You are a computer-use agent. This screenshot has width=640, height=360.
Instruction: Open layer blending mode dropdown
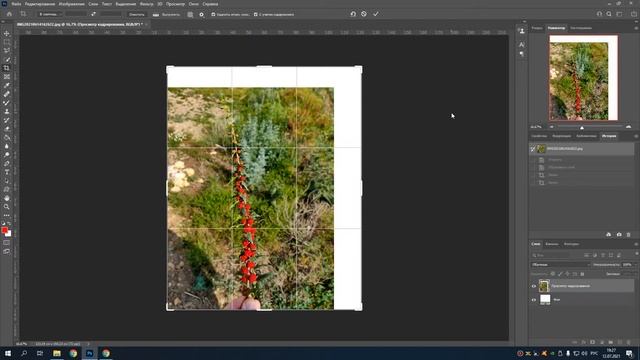(560, 264)
